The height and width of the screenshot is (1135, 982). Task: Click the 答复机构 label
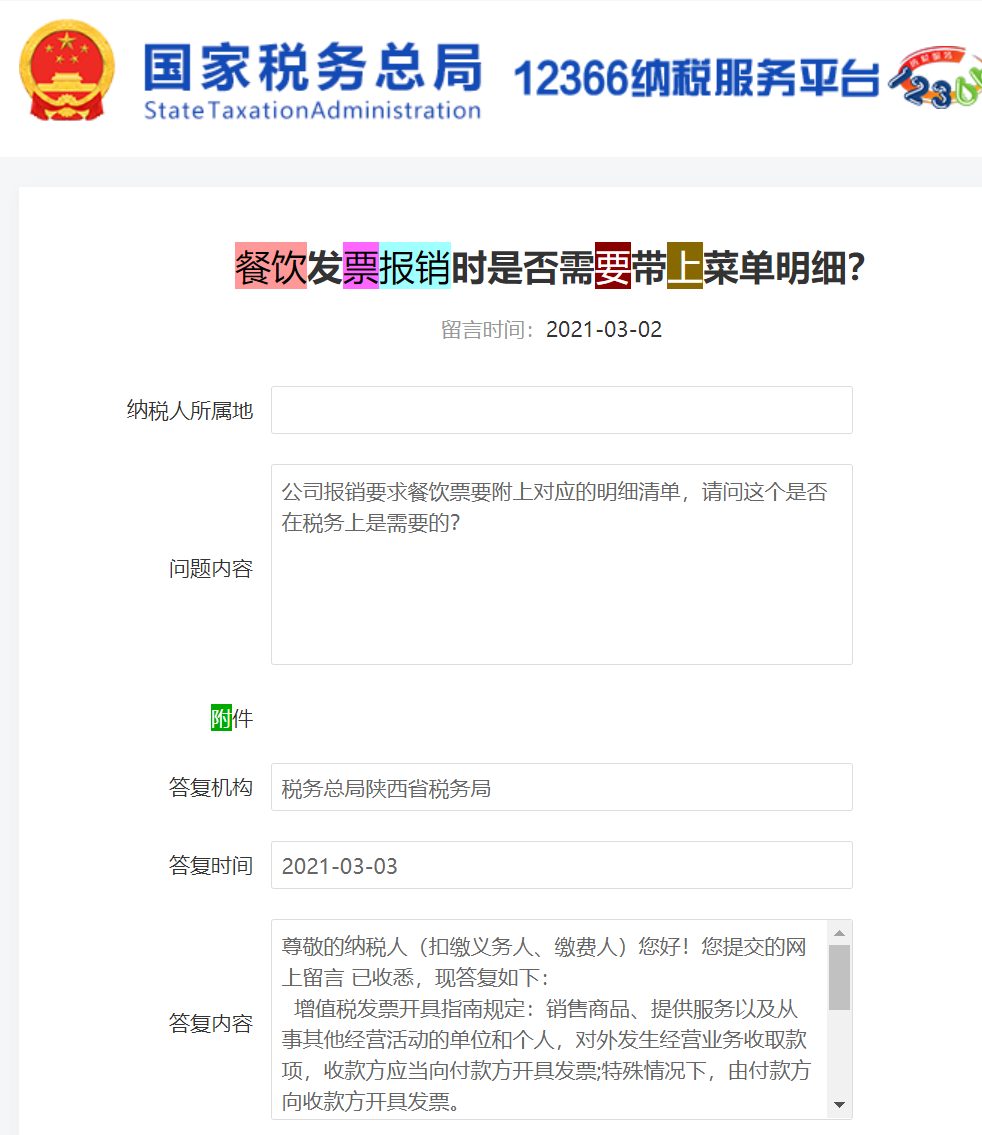[x=211, y=787]
